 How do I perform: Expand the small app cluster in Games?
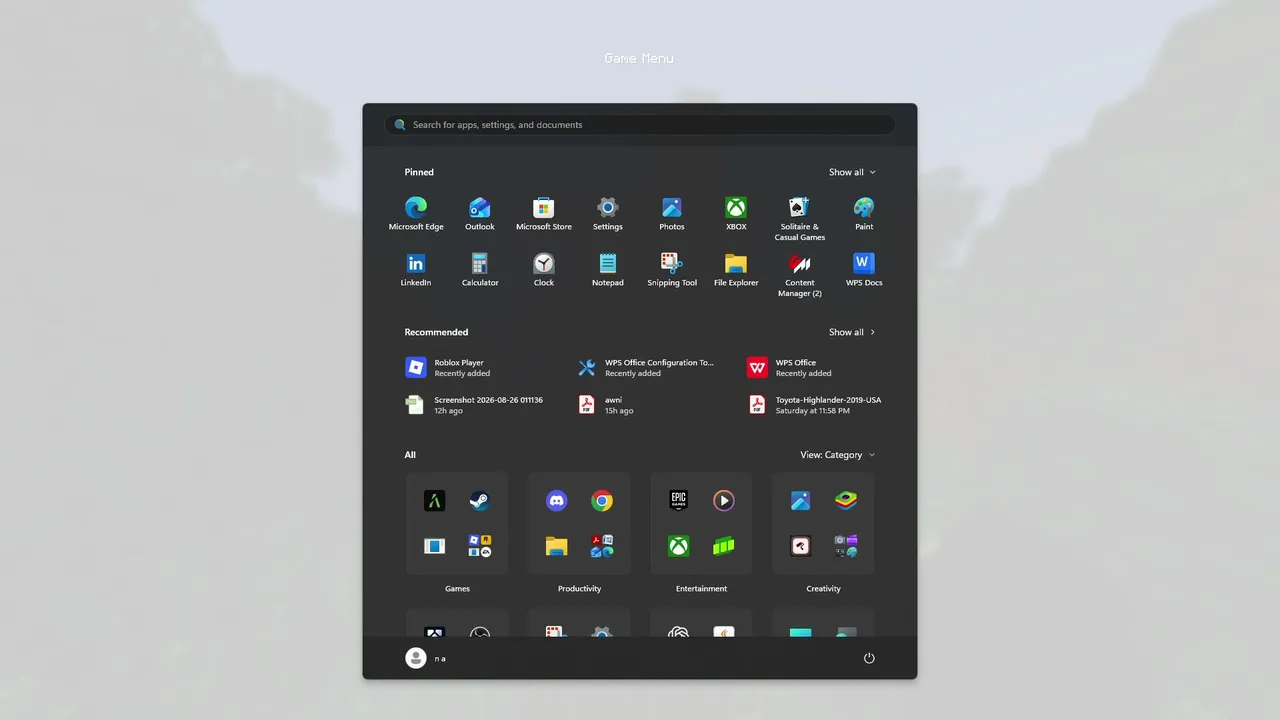(480, 546)
